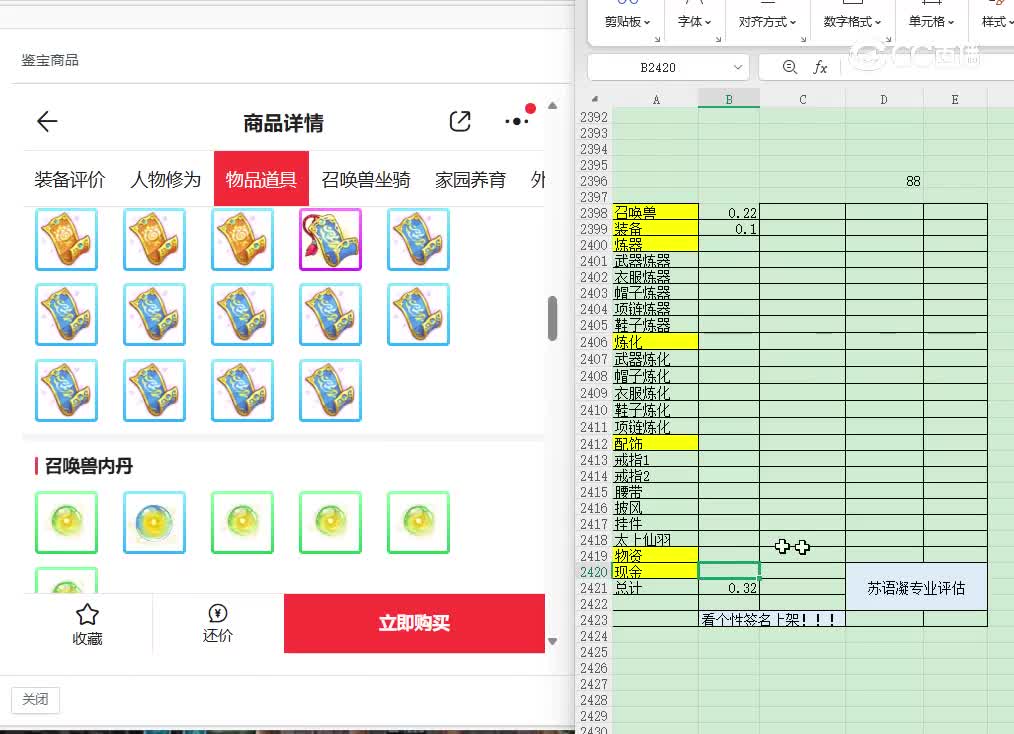The height and width of the screenshot is (734, 1014).
Task: Open the 字体 dropdown
Action: coord(694,22)
